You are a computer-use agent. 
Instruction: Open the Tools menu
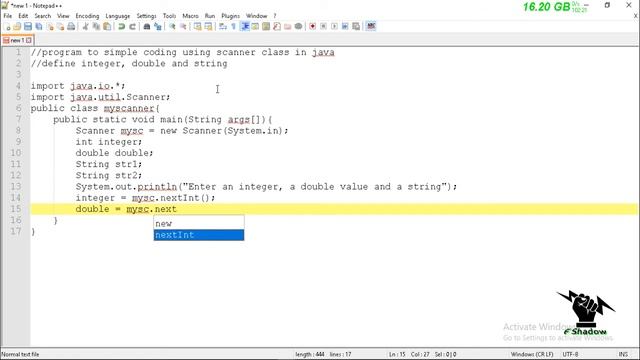(x=169, y=16)
